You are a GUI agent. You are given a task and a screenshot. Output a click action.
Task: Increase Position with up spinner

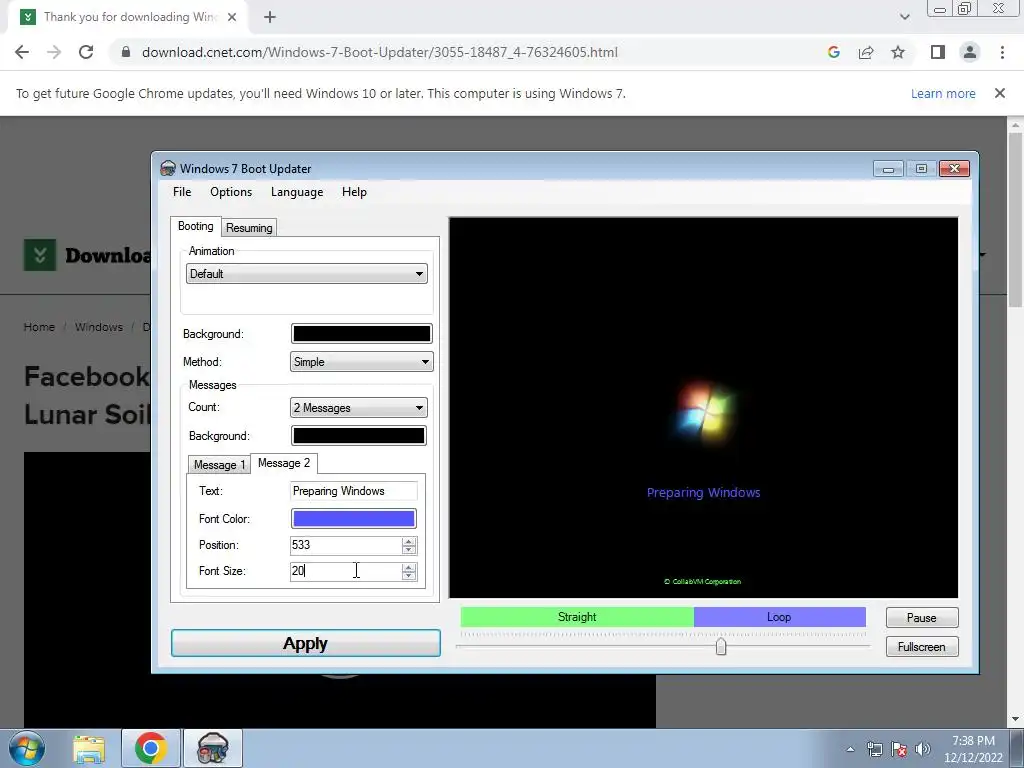[409, 541]
